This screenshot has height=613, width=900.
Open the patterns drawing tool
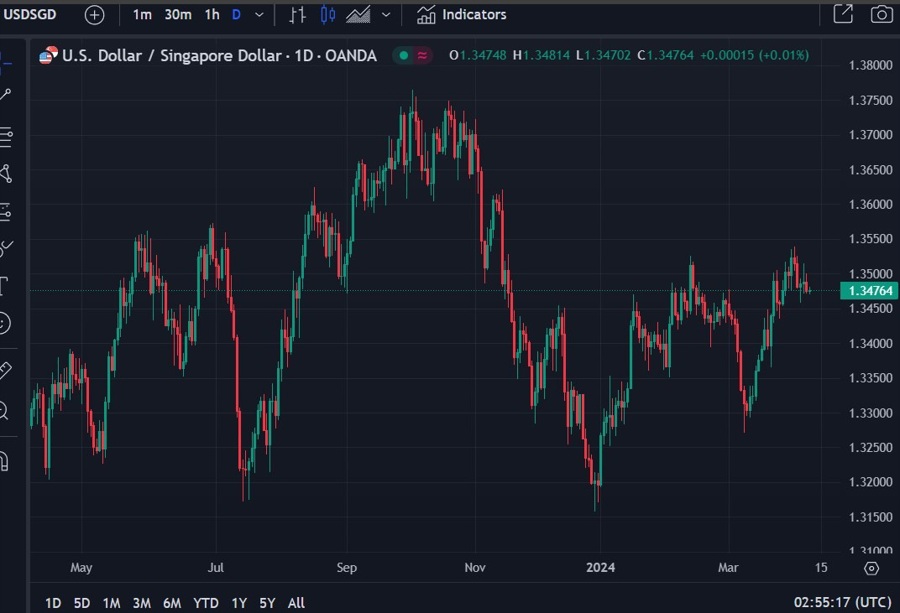[6, 173]
